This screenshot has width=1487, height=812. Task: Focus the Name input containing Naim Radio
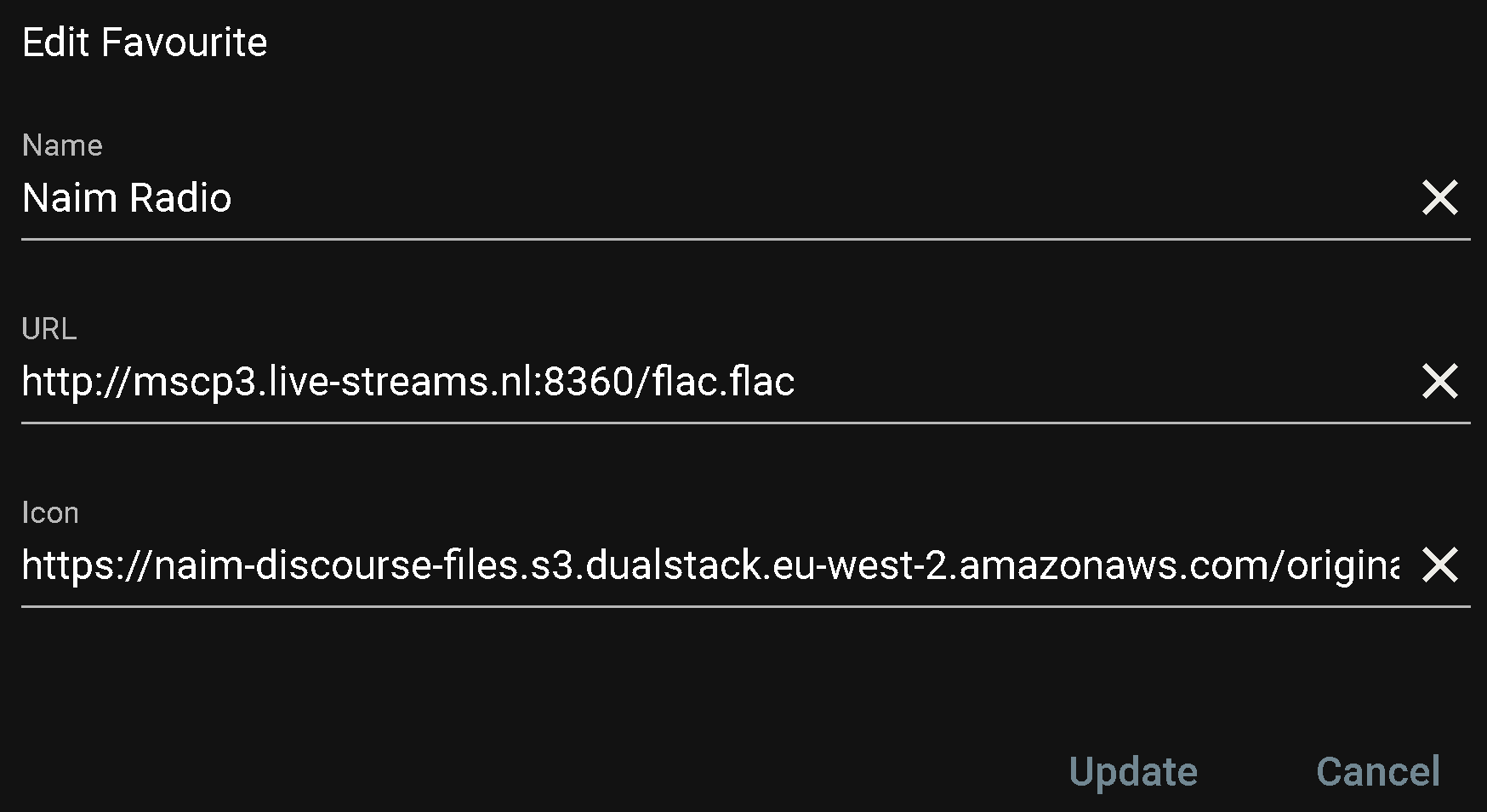[x=681, y=198]
